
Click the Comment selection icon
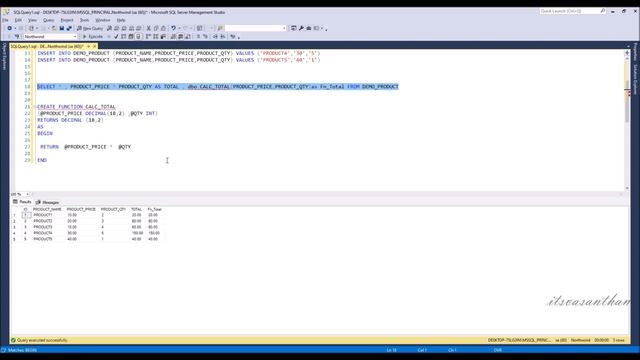[198, 37]
